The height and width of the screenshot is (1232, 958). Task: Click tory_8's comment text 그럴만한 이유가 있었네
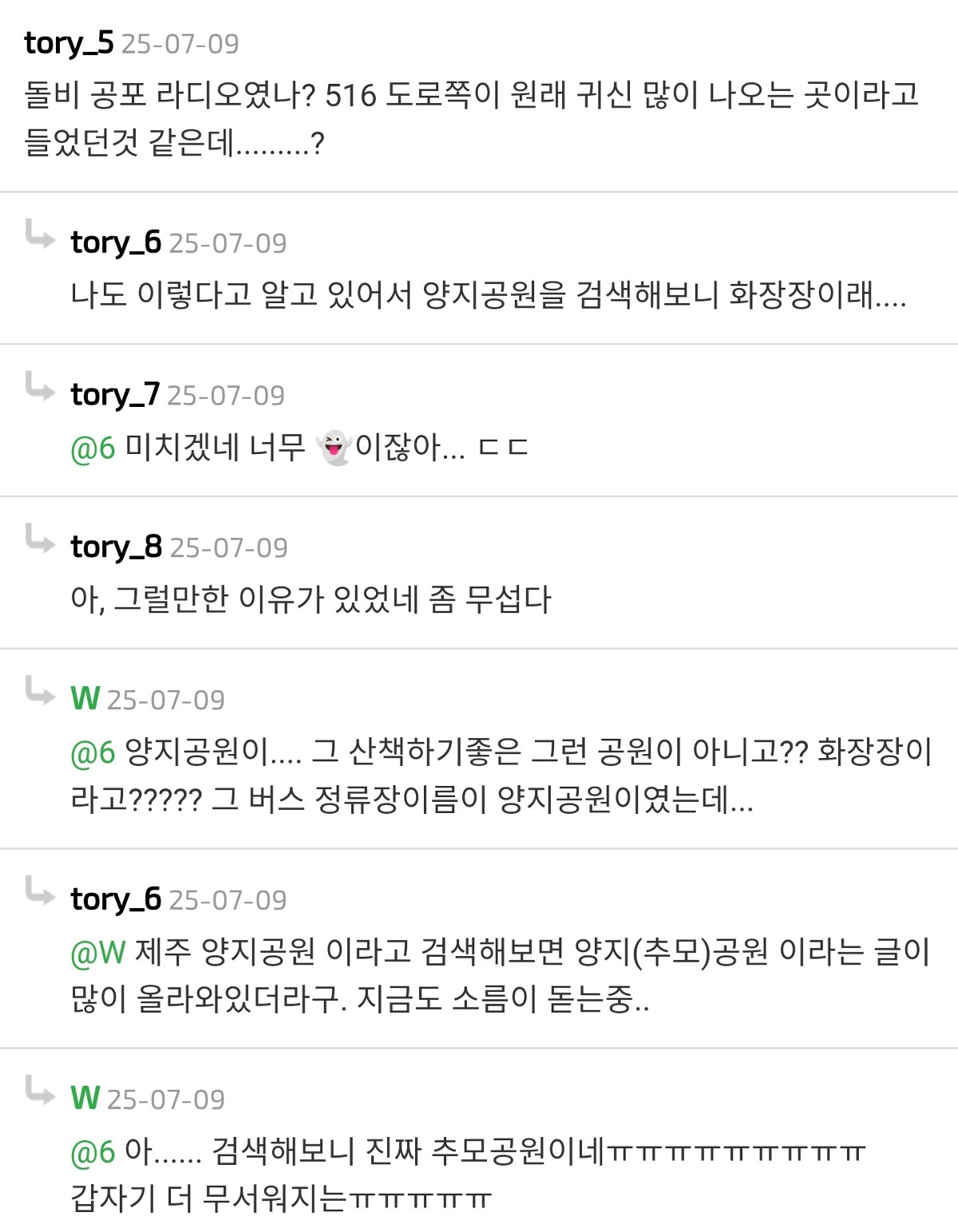pos(311,599)
